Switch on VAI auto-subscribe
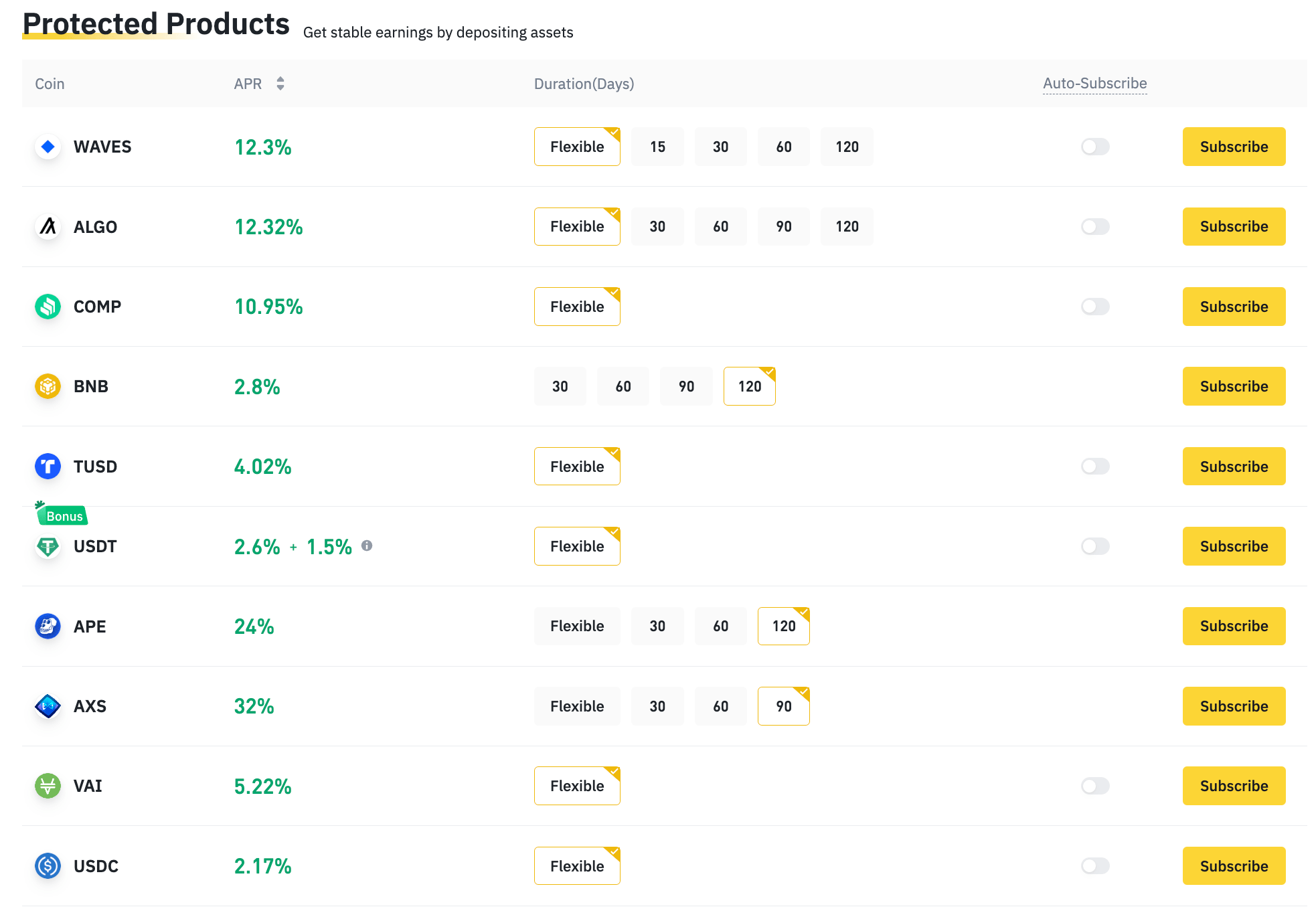The image size is (1316, 917). 1095,786
